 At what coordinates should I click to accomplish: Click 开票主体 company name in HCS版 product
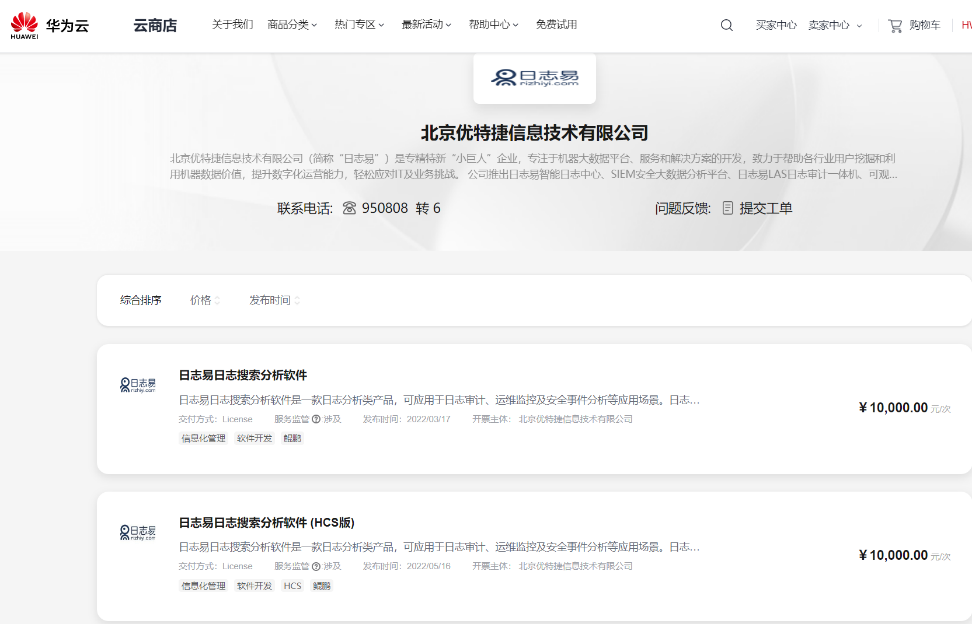575,566
